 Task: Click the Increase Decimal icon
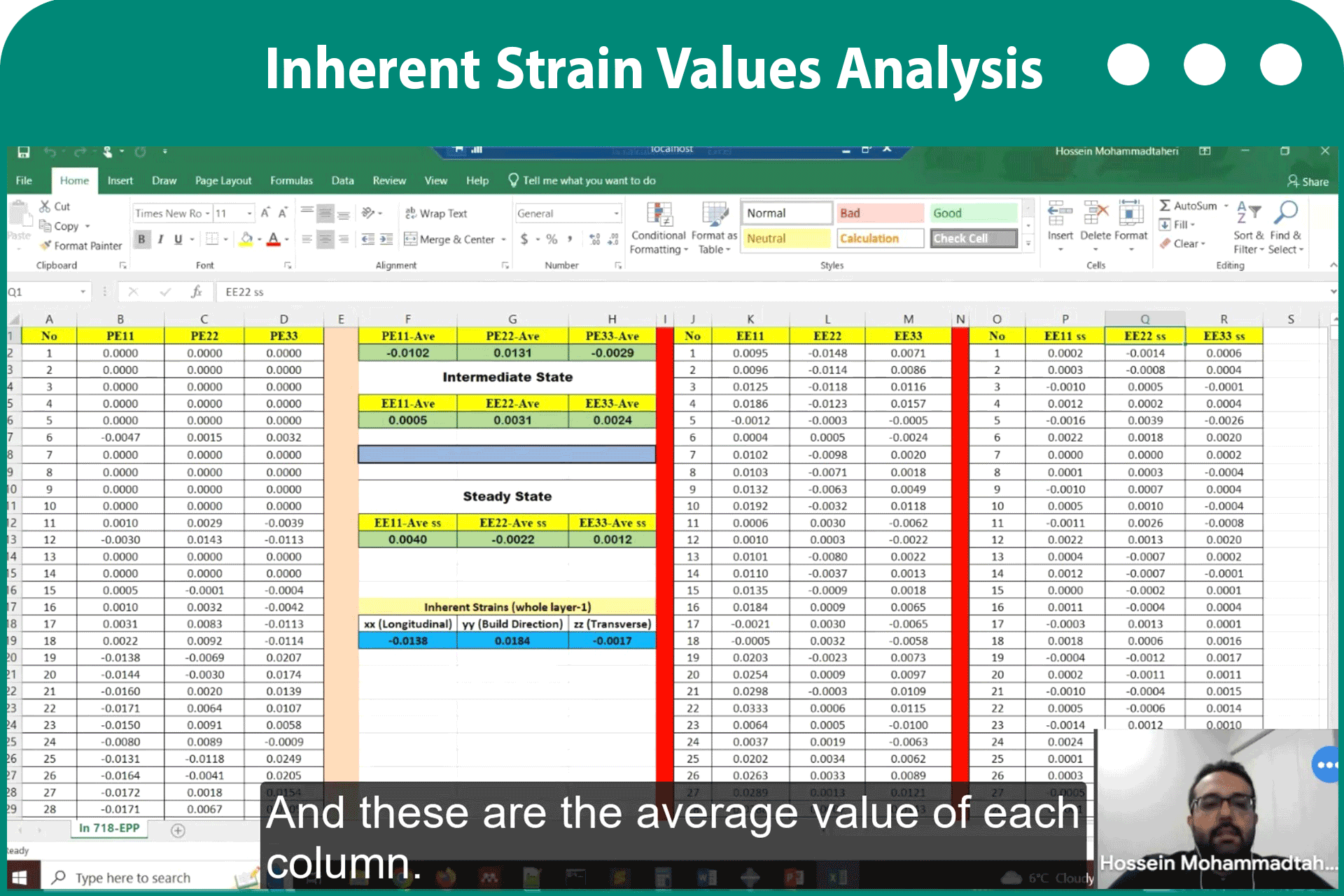(595, 239)
